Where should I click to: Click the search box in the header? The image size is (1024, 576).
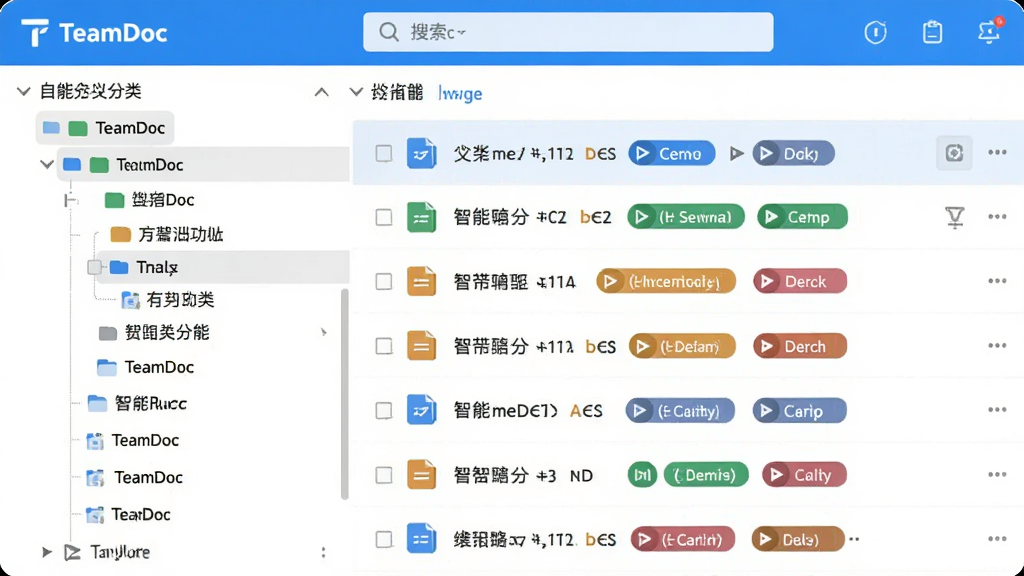click(x=568, y=32)
